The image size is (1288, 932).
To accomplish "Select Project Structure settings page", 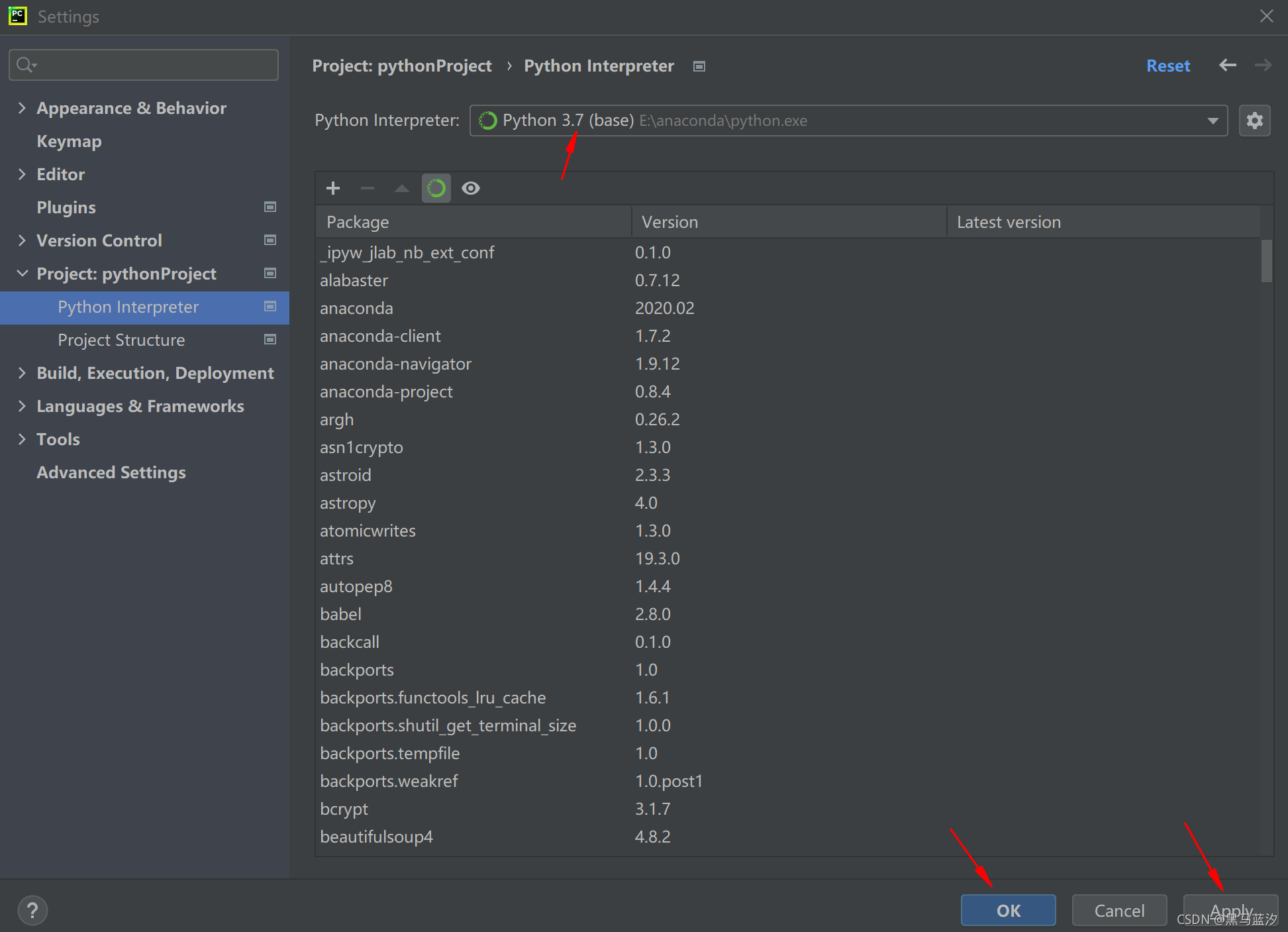I will (x=121, y=340).
